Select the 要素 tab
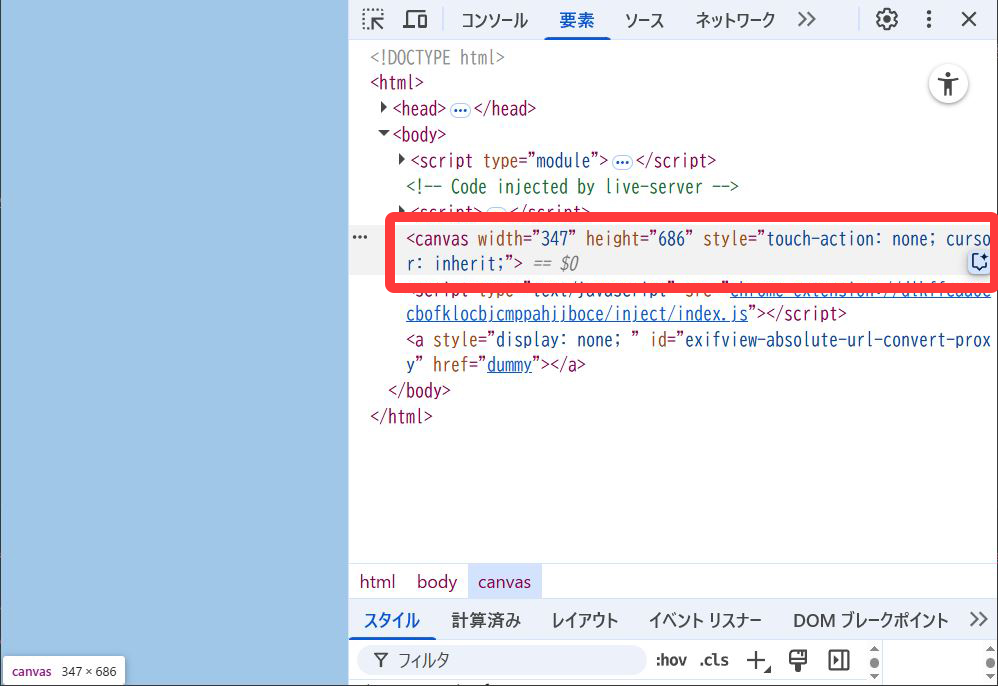This screenshot has width=998, height=686. tap(577, 20)
